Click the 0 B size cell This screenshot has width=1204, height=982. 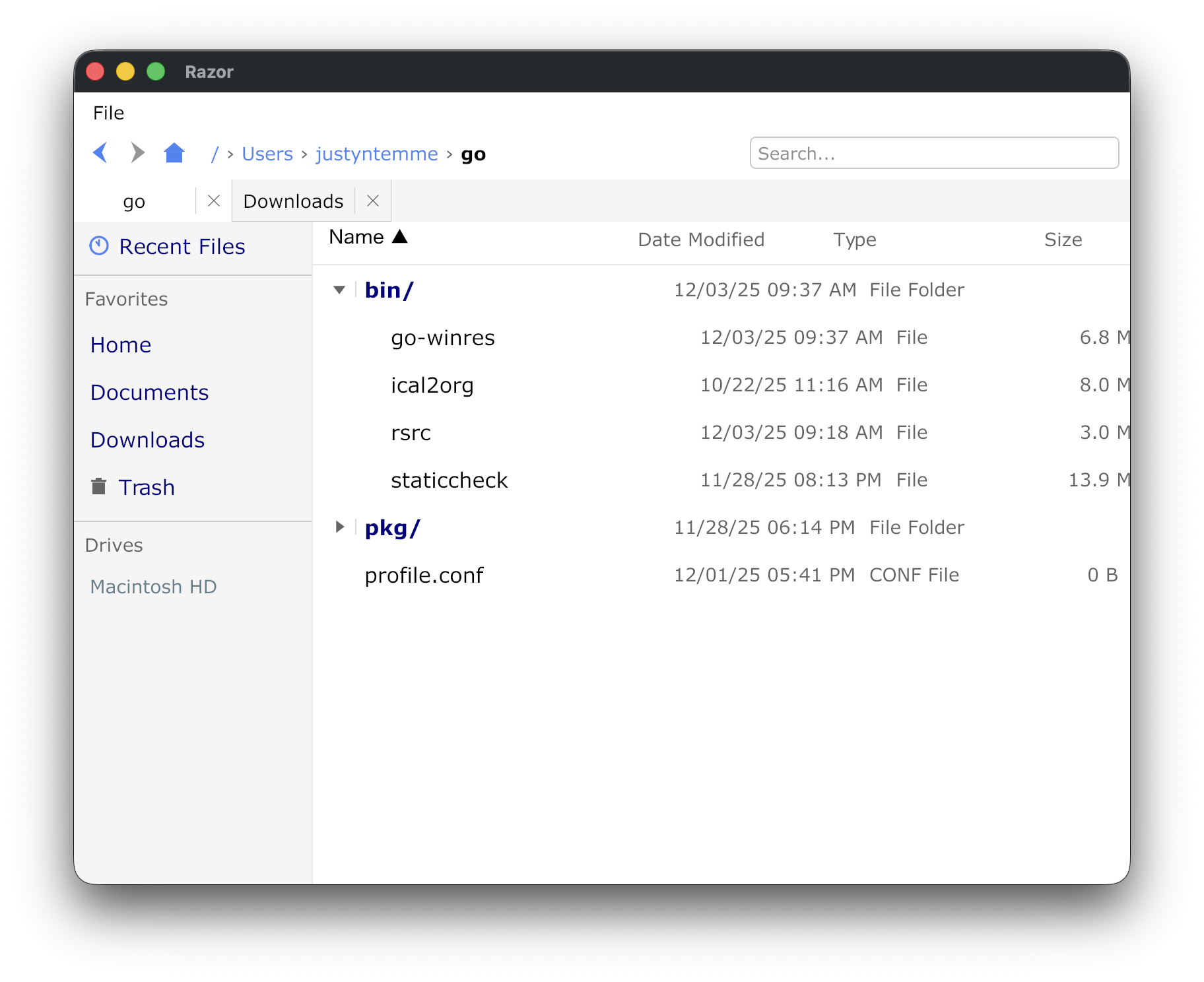coord(1102,575)
